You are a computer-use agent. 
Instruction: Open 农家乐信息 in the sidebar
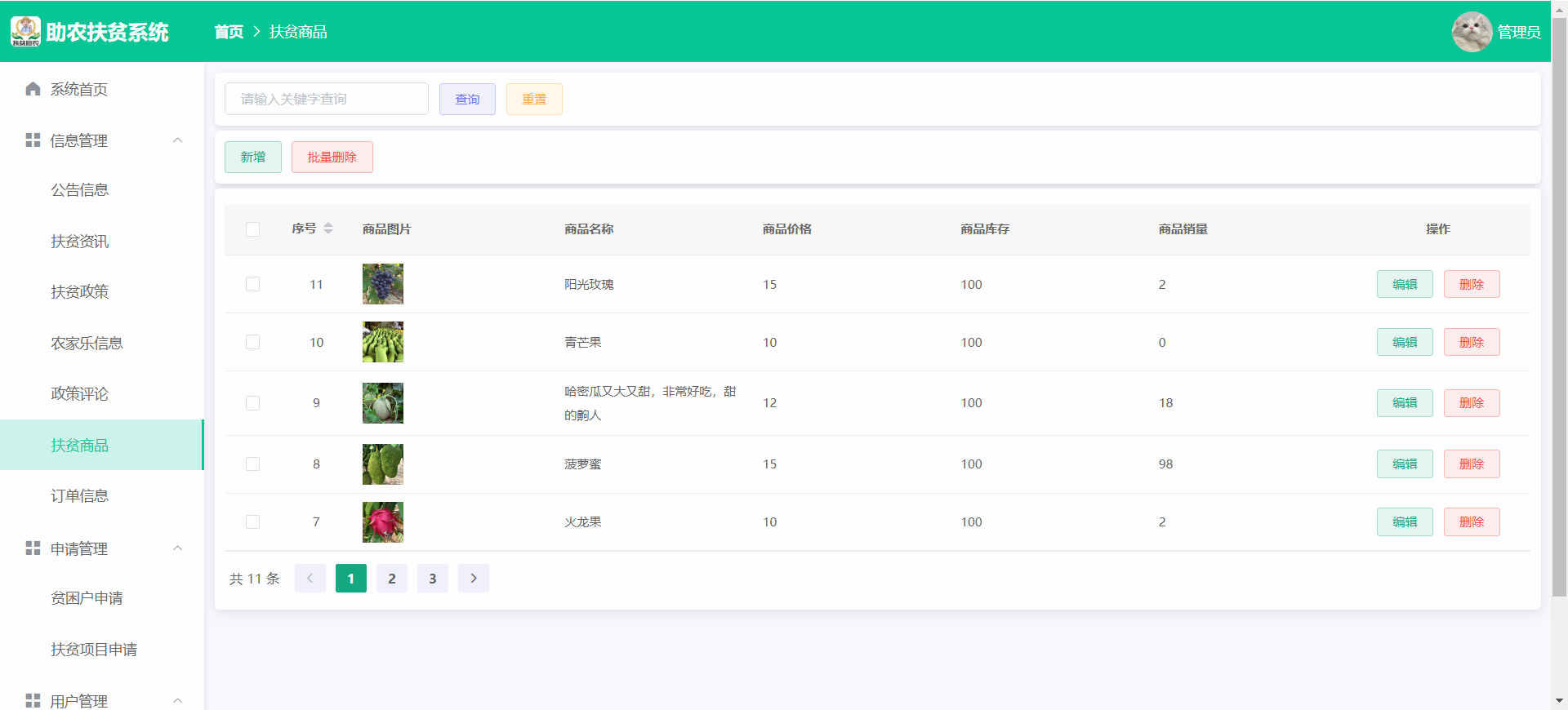102,344
